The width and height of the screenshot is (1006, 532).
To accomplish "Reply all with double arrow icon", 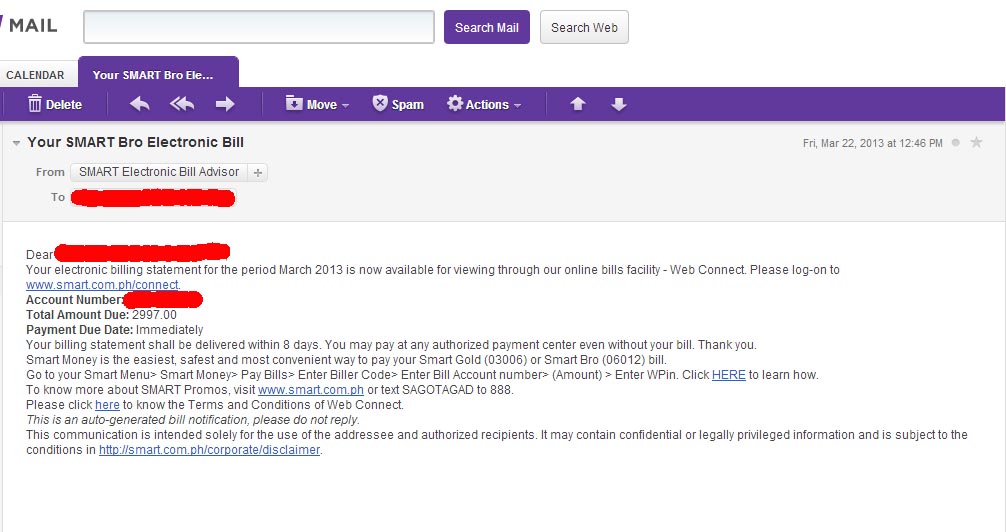I will 182,104.
